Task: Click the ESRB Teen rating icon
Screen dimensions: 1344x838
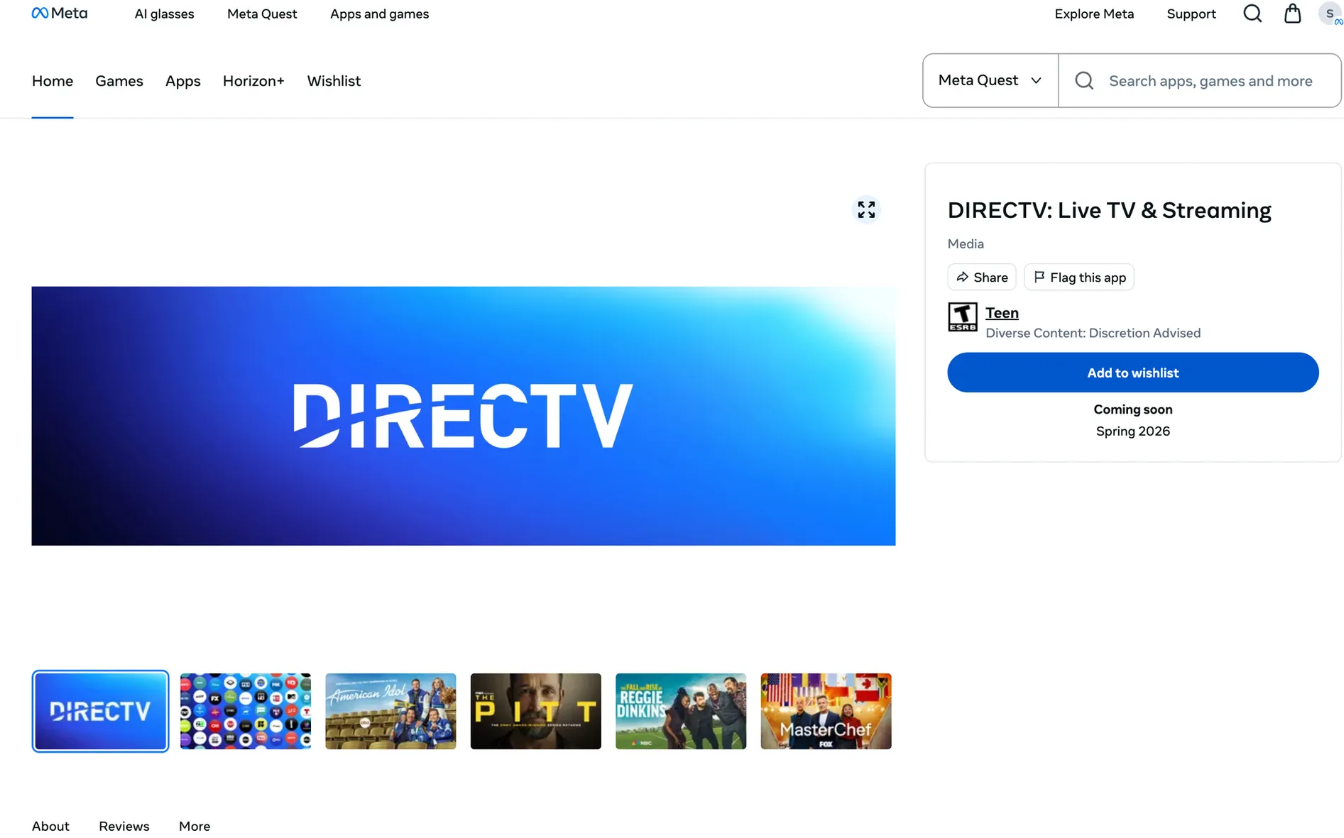Action: tap(962, 317)
